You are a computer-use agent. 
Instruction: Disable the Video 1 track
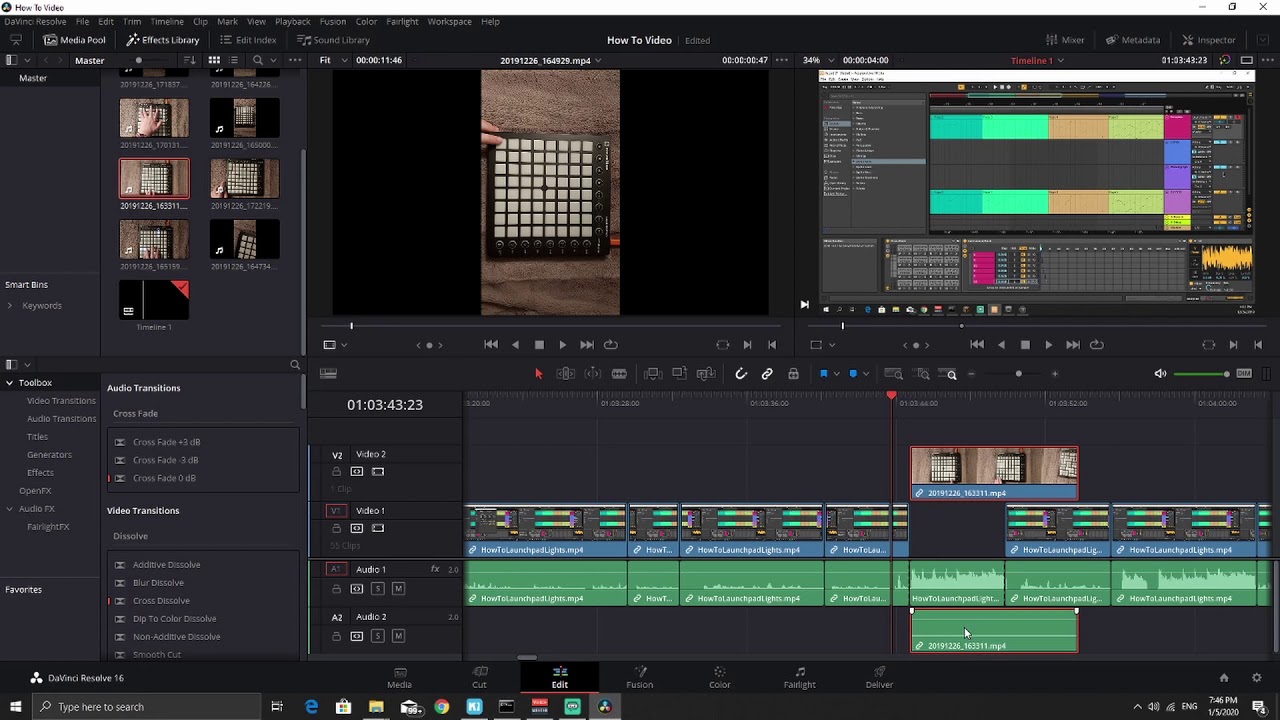pyautogui.click(x=378, y=528)
